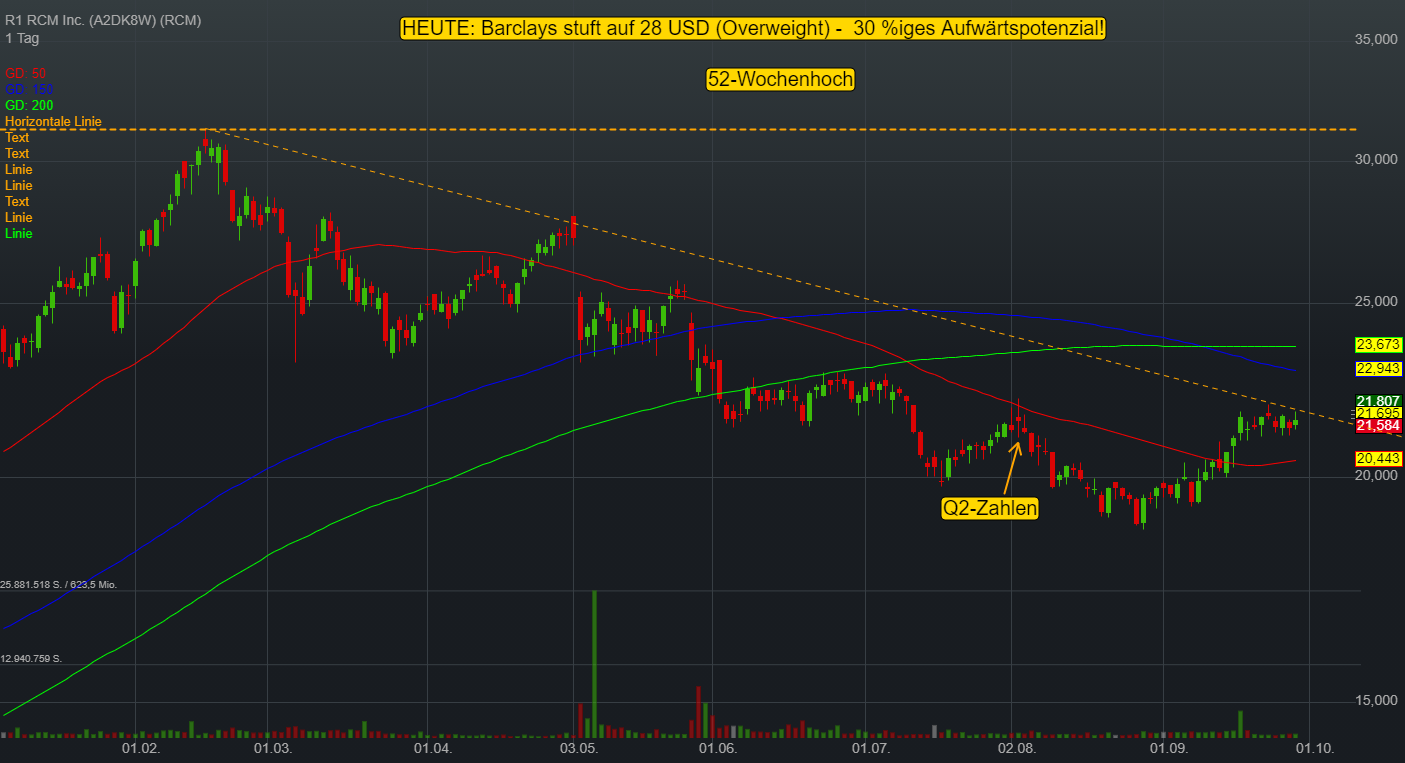The width and height of the screenshot is (1405, 763).
Task: Click the 01.10. date axis label
Action: [1314, 749]
